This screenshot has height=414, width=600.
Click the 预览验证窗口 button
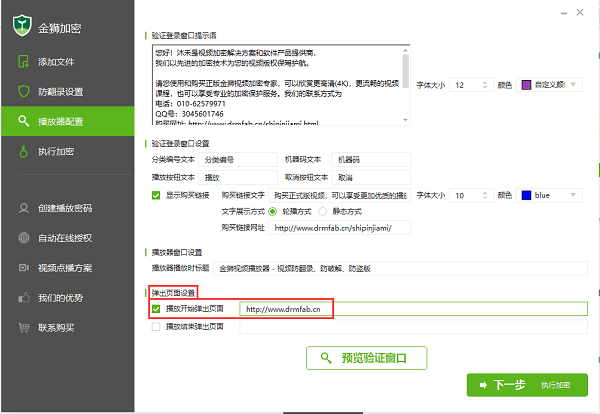367,358
